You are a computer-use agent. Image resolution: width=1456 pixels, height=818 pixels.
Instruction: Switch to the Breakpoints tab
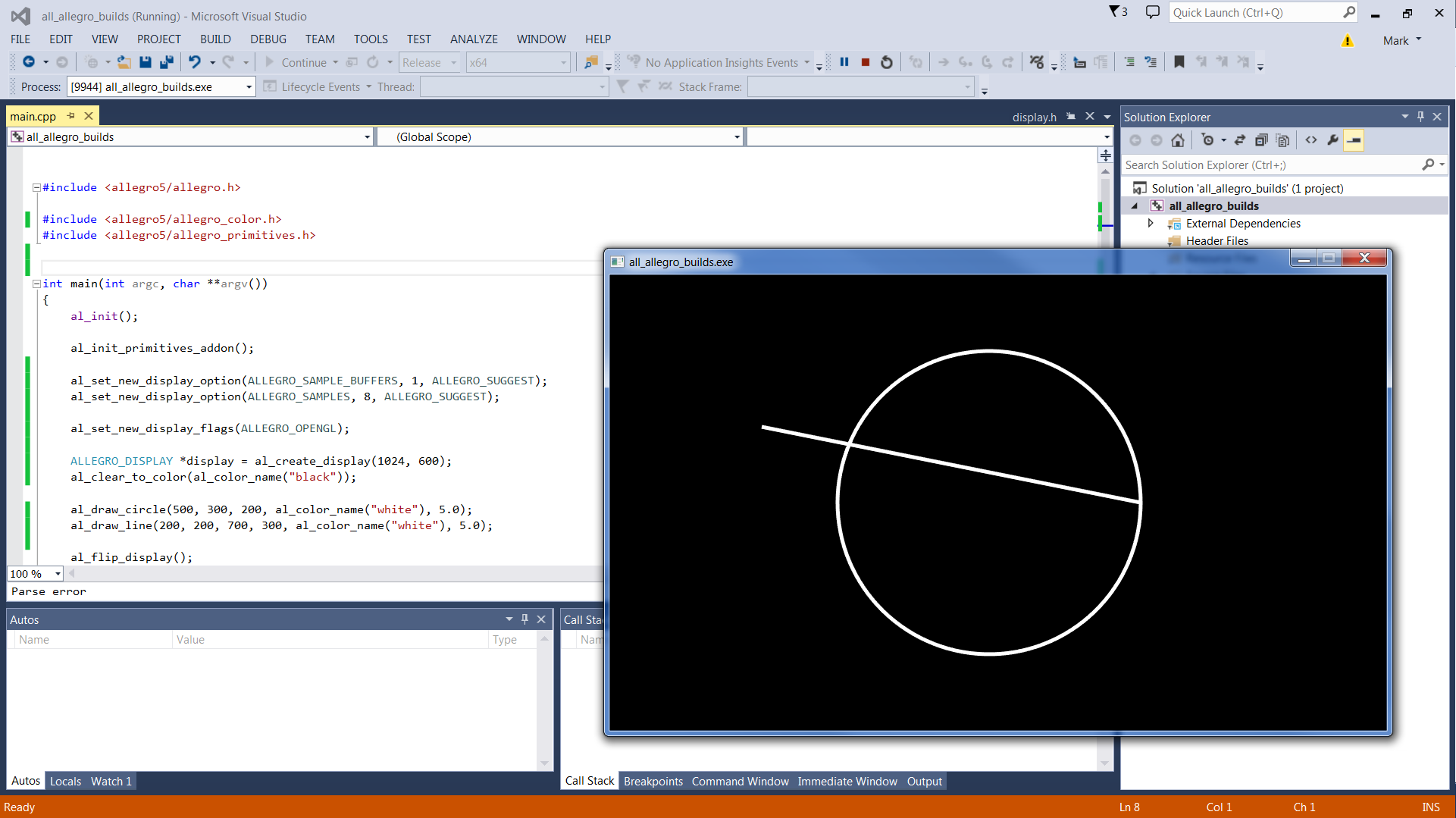point(653,781)
